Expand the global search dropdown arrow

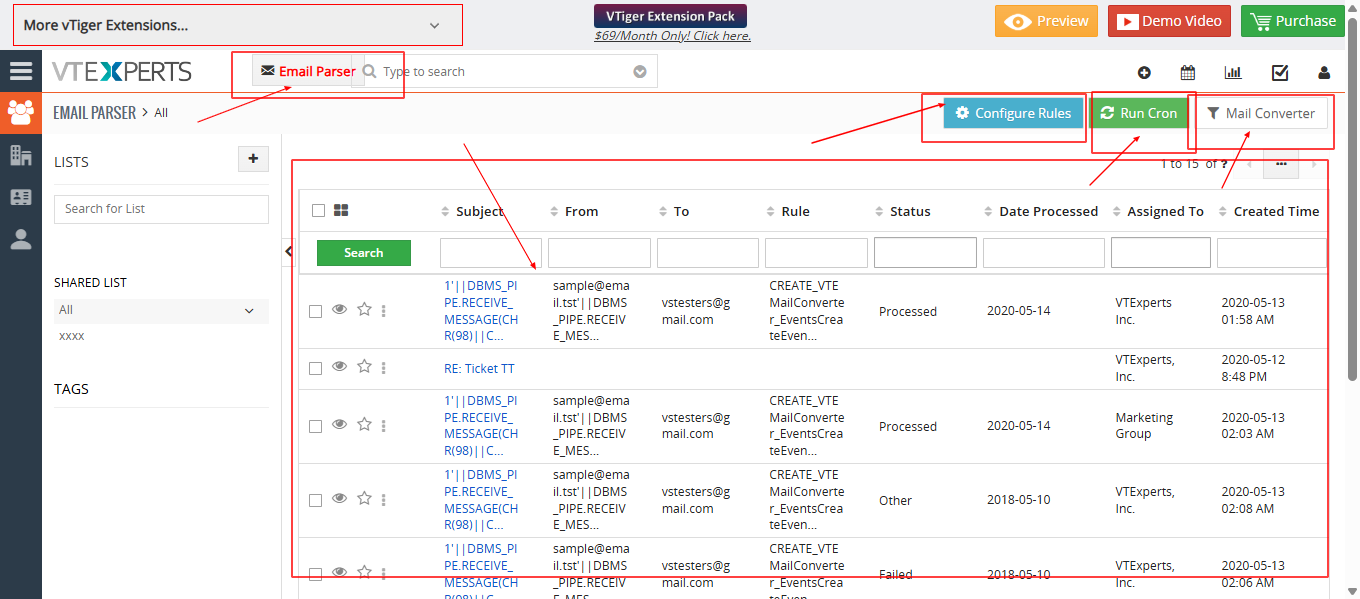coord(640,72)
